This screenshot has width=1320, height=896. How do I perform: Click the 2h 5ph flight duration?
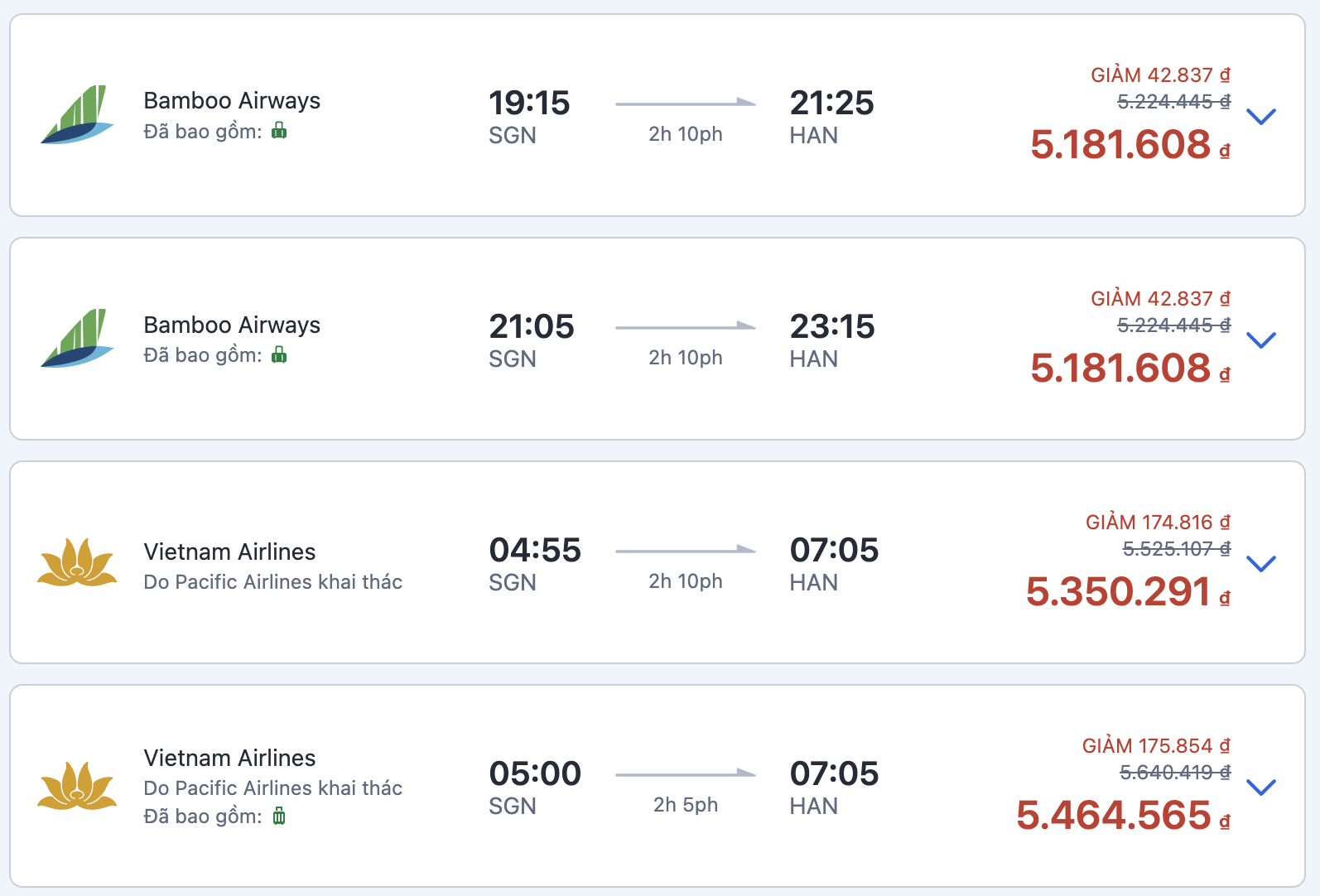tap(685, 805)
